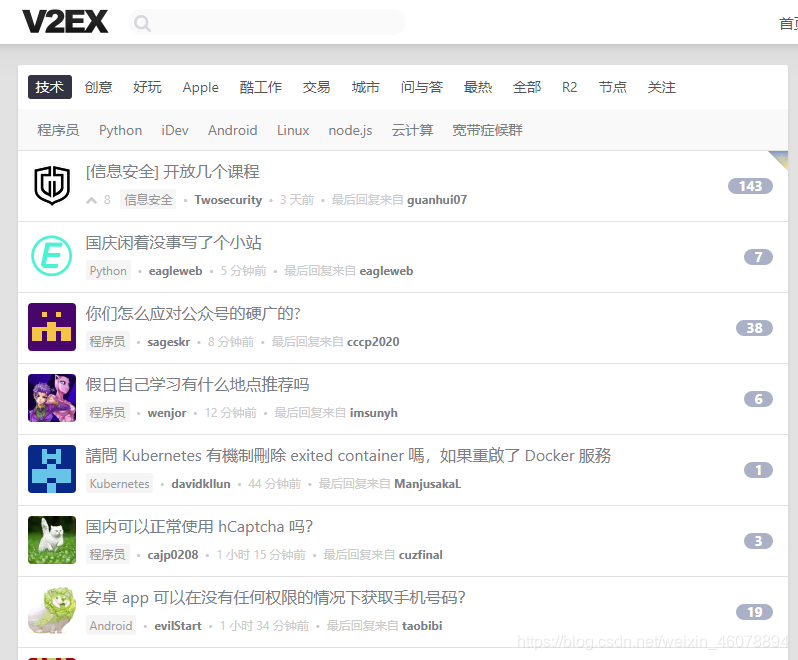
Task: Open the 19 reply count badge
Action: point(754,612)
